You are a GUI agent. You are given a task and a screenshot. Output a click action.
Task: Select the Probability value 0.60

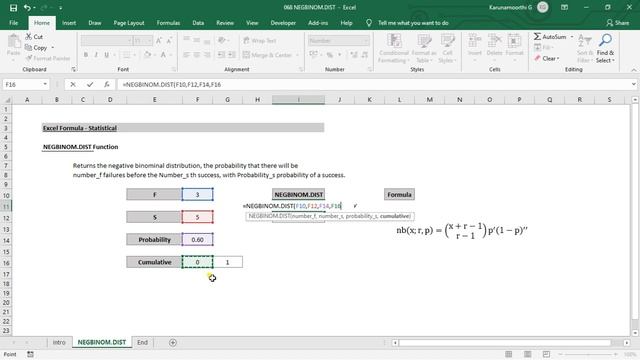click(x=198, y=240)
